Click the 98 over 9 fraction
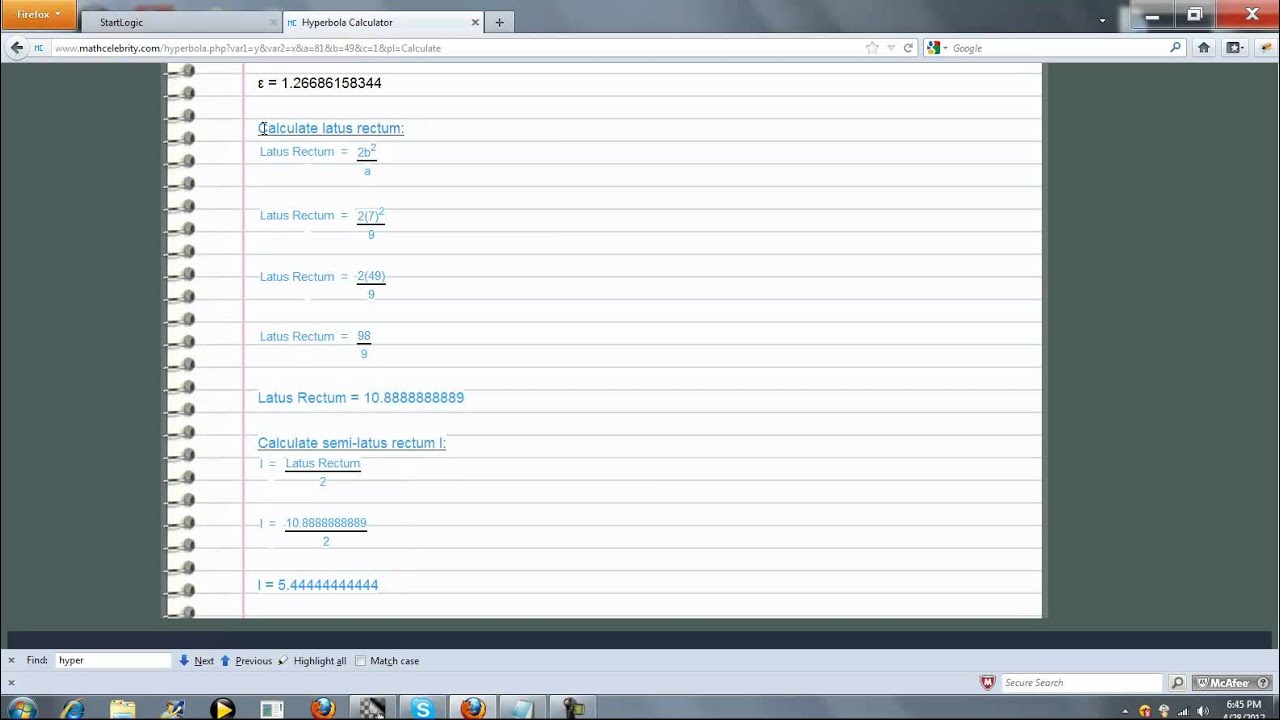 364,345
